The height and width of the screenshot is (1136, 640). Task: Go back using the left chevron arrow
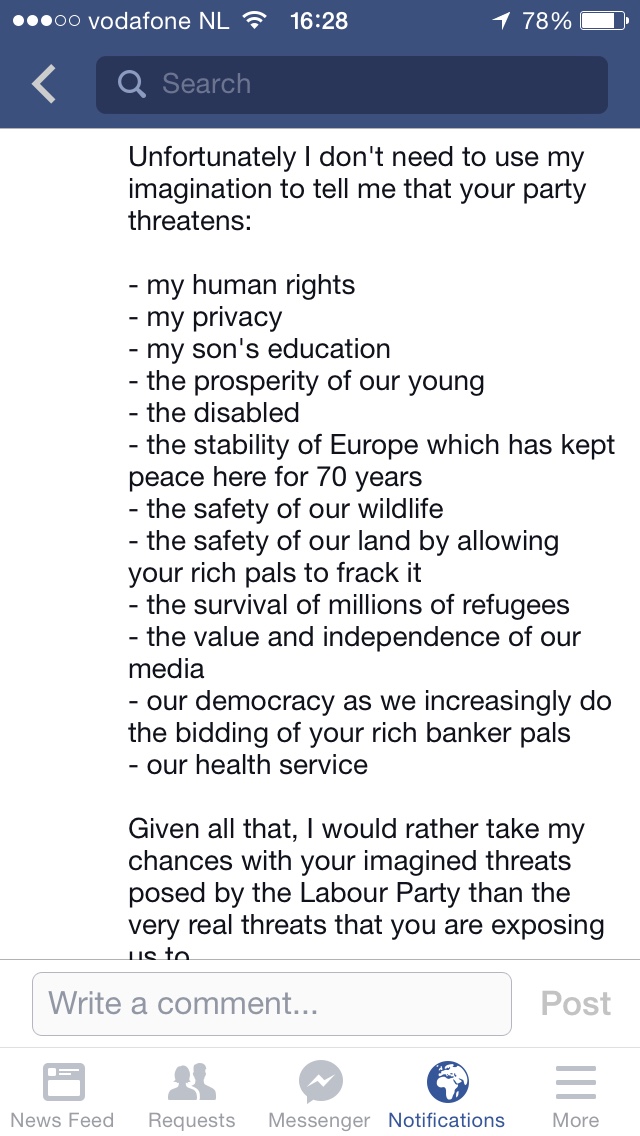tap(44, 85)
